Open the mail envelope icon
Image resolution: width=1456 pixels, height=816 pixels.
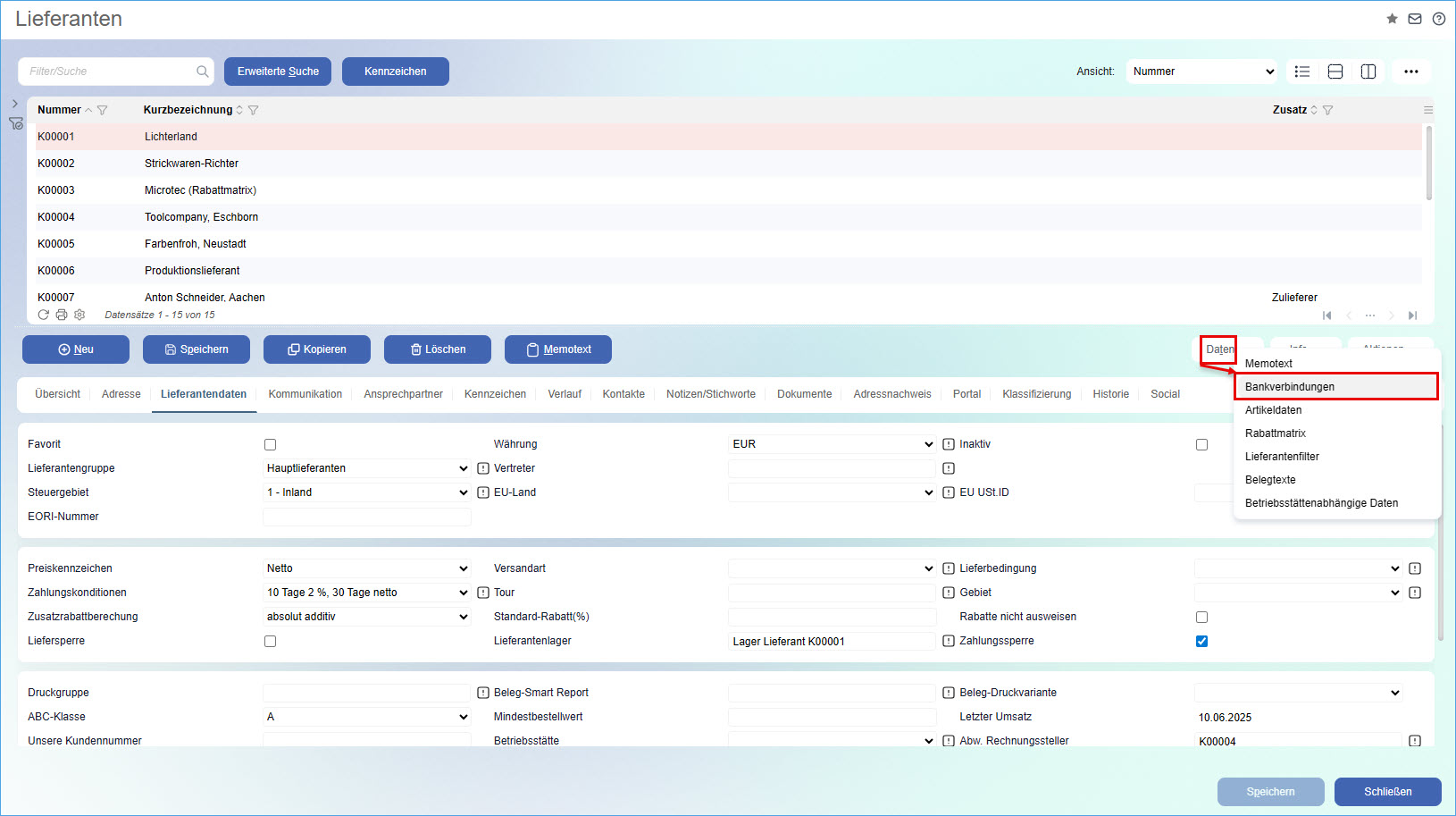pos(1415,19)
